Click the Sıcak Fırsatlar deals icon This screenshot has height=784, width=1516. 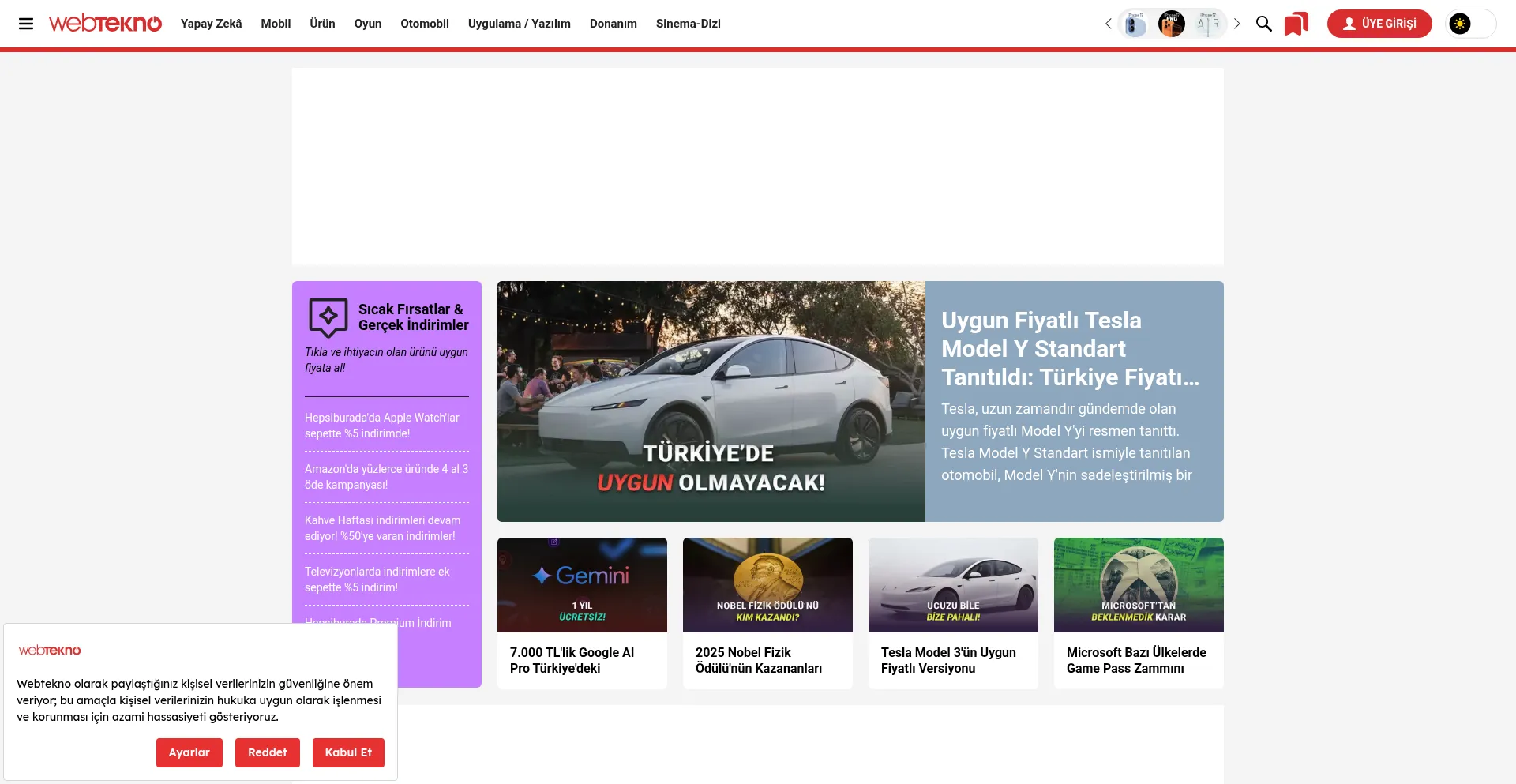(x=328, y=317)
